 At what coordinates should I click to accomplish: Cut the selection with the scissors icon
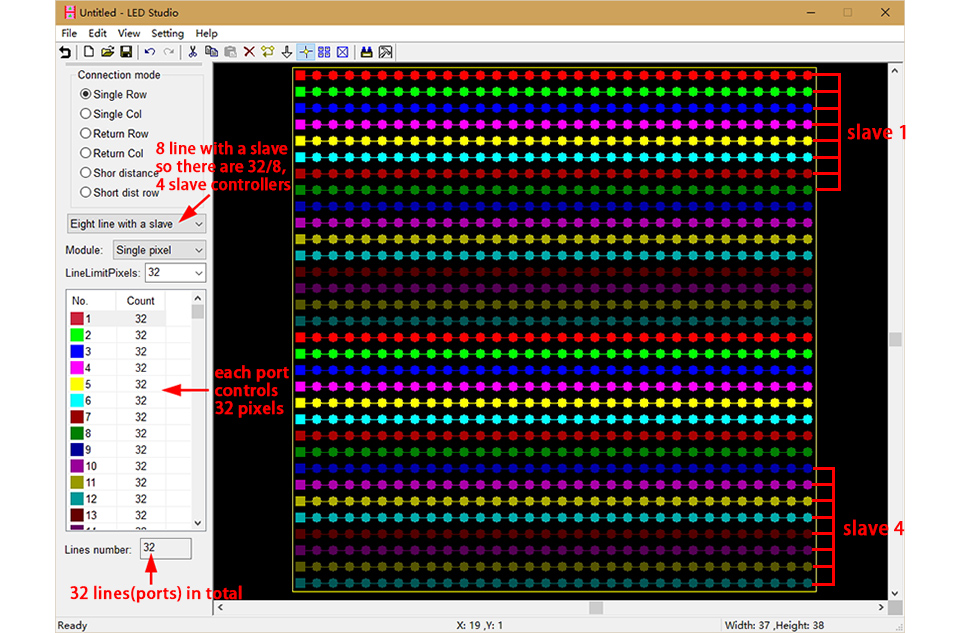click(x=192, y=52)
